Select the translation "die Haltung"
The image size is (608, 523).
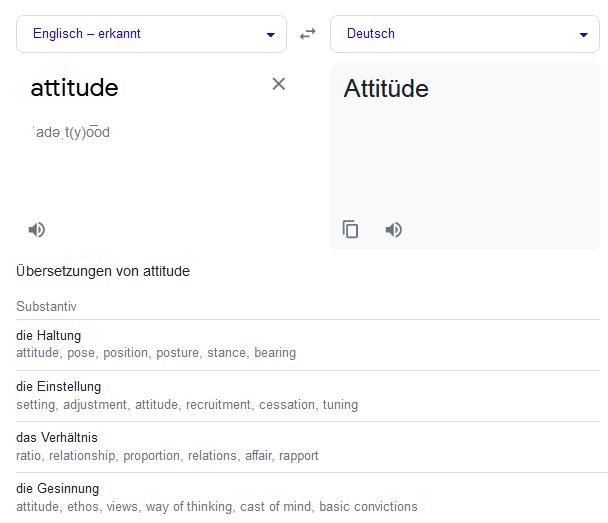[x=49, y=335]
